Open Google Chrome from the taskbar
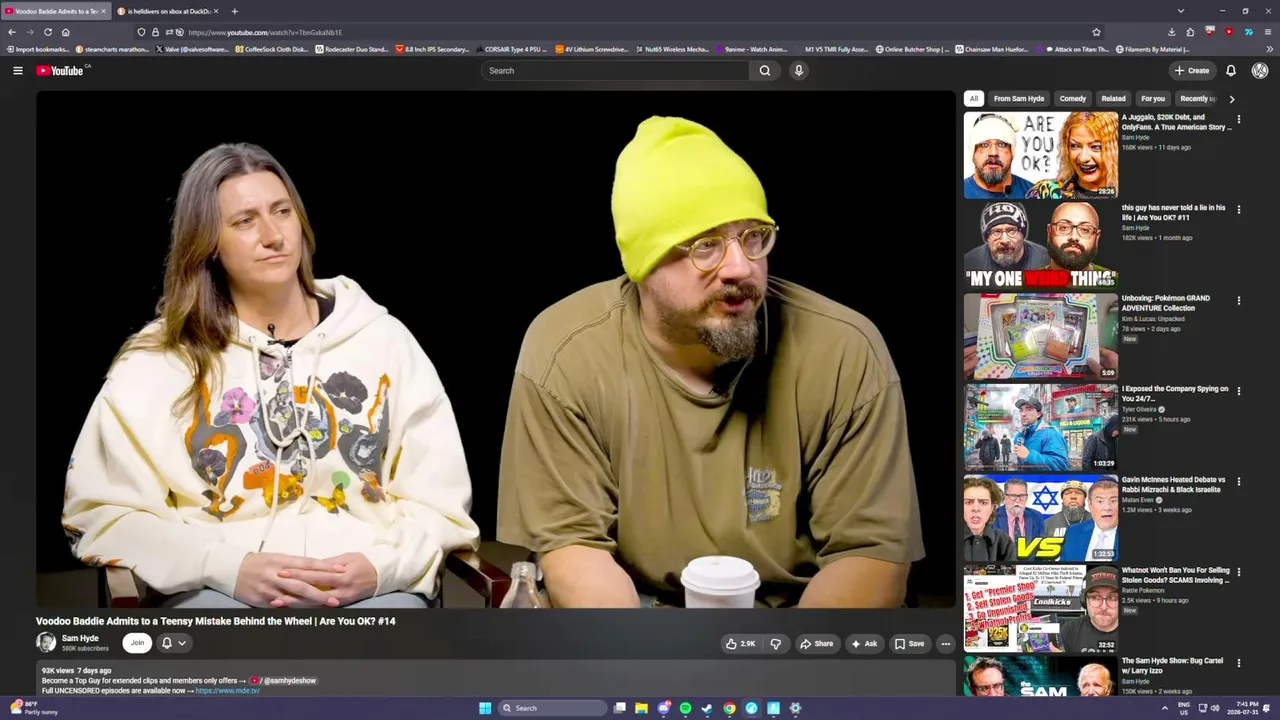 [x=729, y=708]
